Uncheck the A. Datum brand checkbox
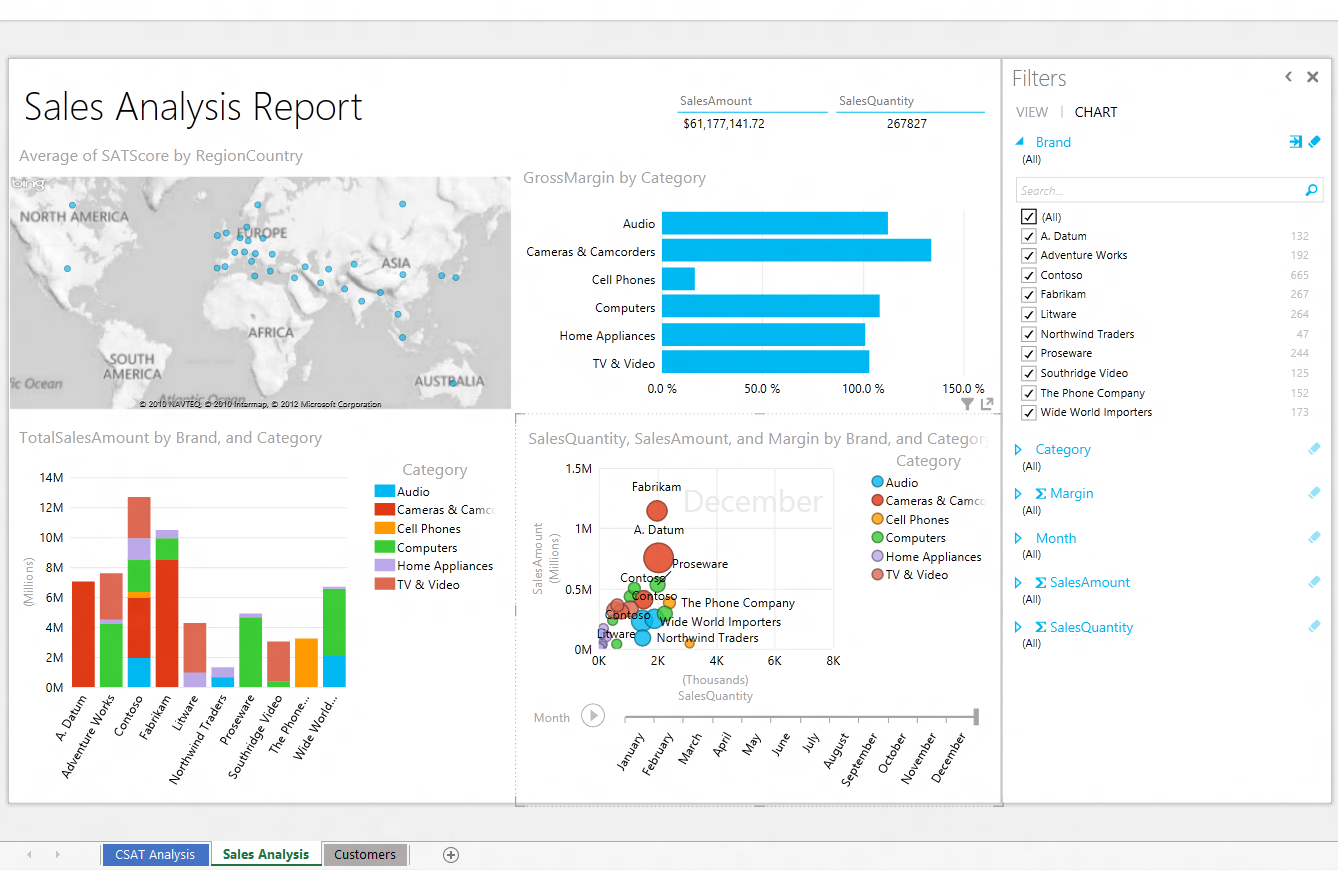This screenshot has width=1338, height=870. point(1028,236)
